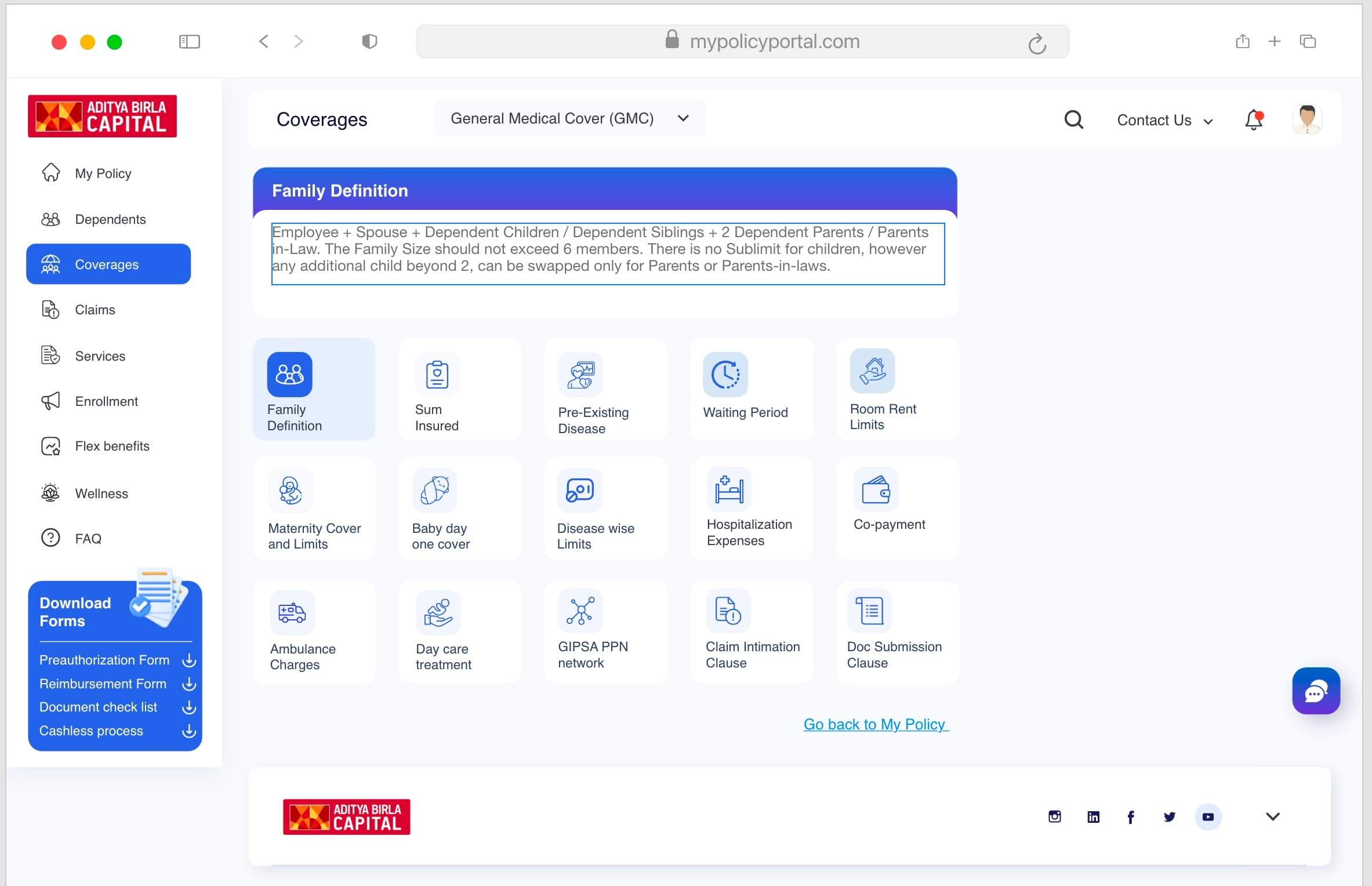1372x886 pixels.
Task: Open the Ambulance Charges coverage card
Action: click(314, 632)
